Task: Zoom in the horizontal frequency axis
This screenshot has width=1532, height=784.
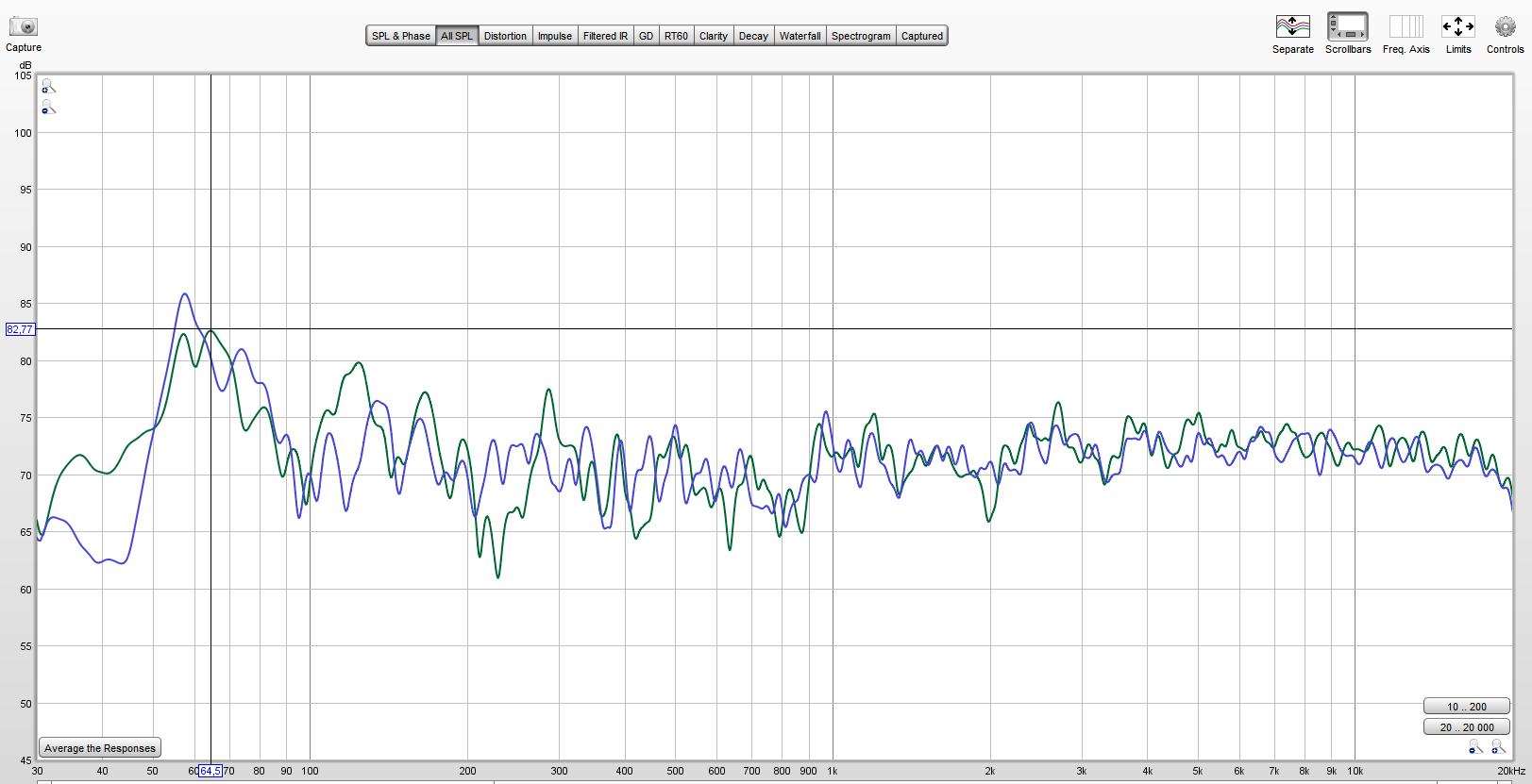Action: coord(1498,747)
